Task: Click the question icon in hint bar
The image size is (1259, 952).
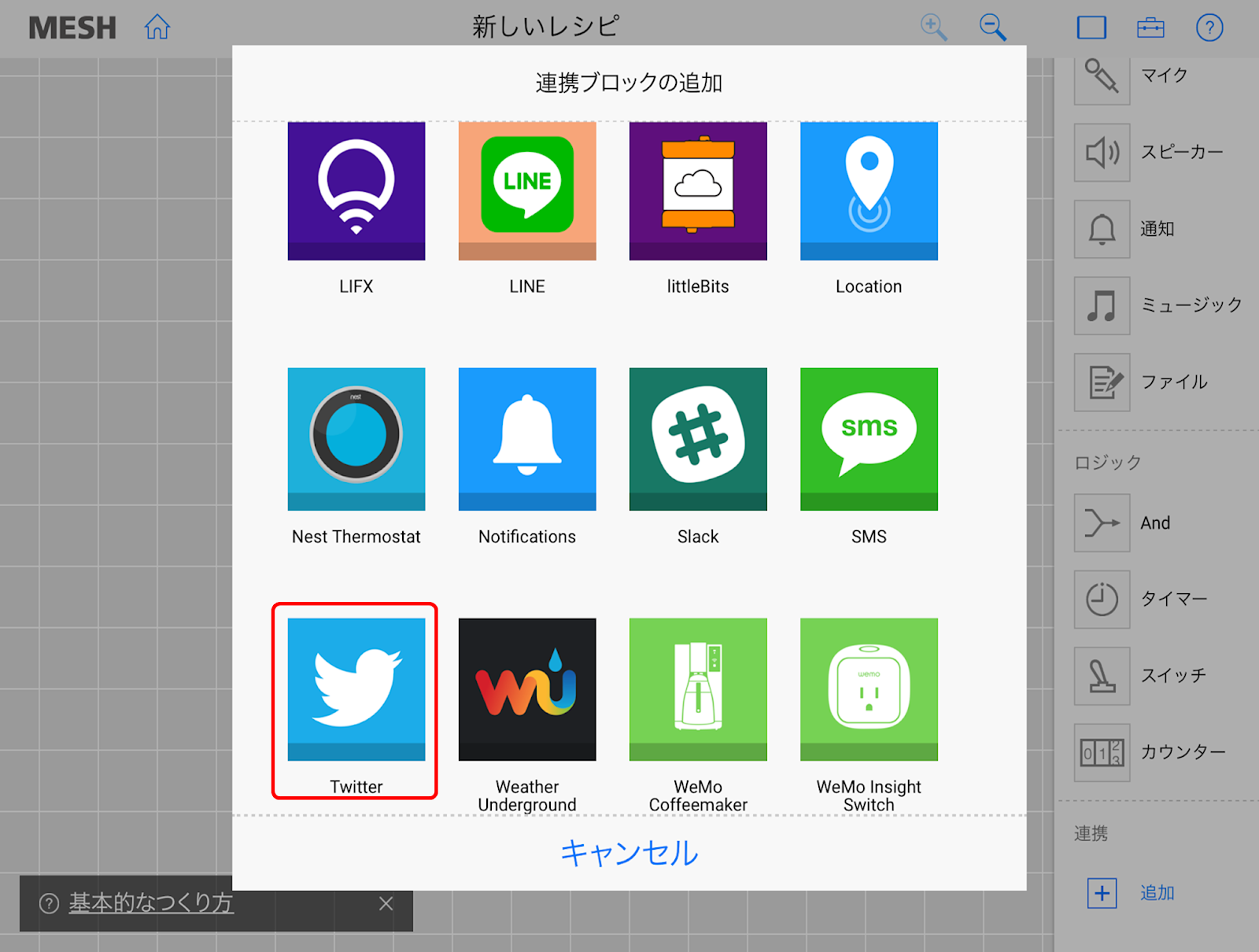Action: (x=49, y=903)
